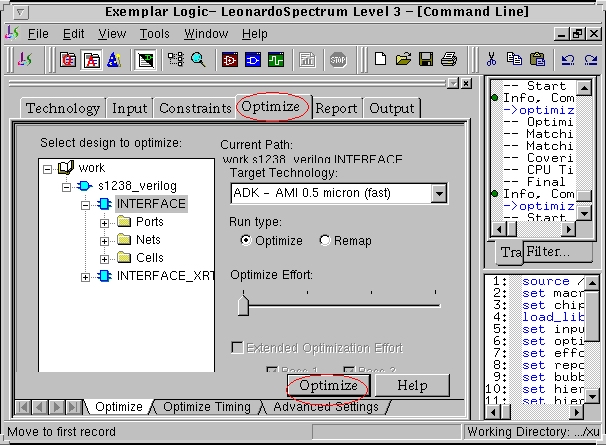Click the Undo arrow icon
This screenshot has height=445, width=606.
566,60
